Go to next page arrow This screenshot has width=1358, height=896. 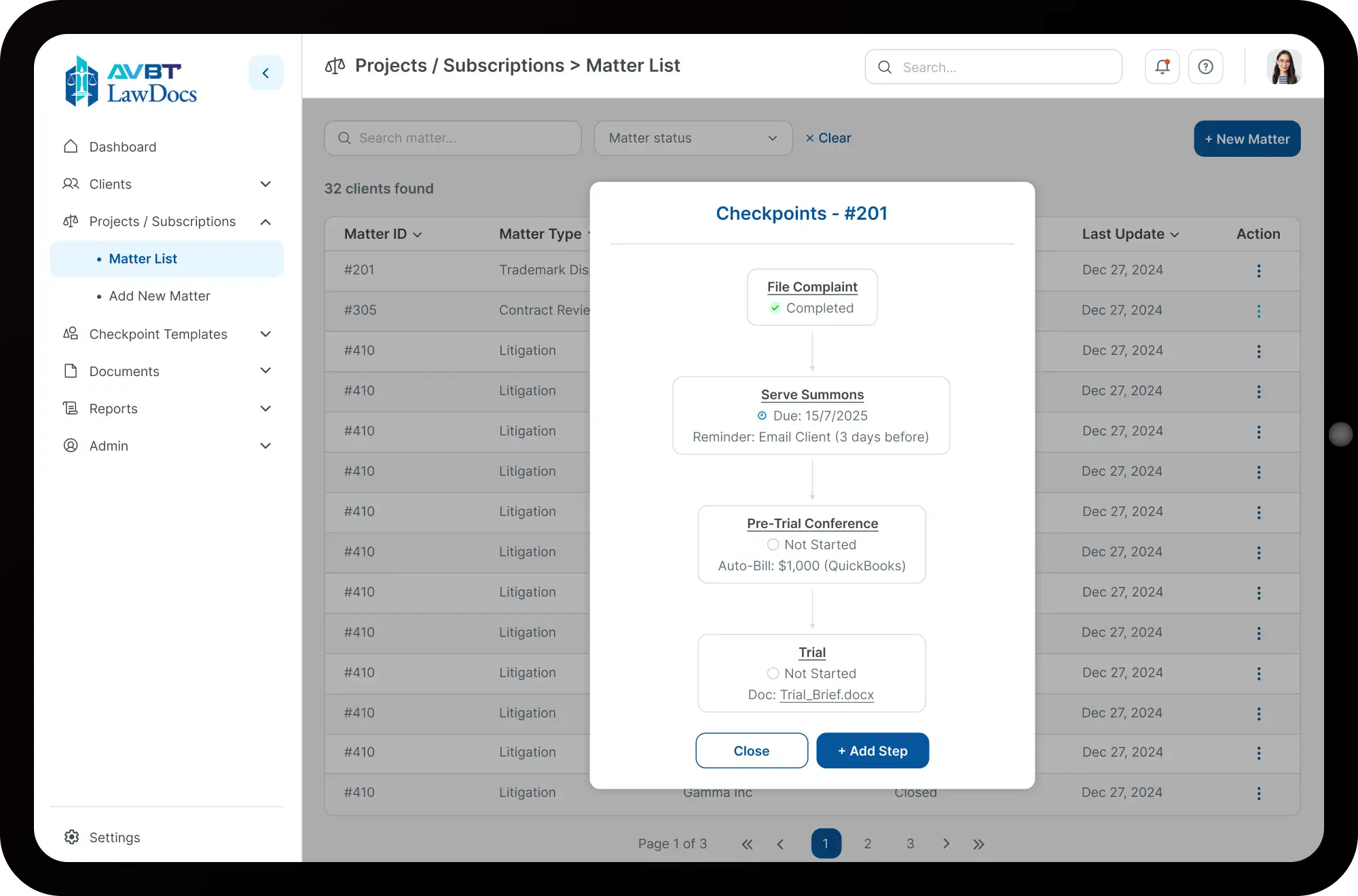click(946, 844)
